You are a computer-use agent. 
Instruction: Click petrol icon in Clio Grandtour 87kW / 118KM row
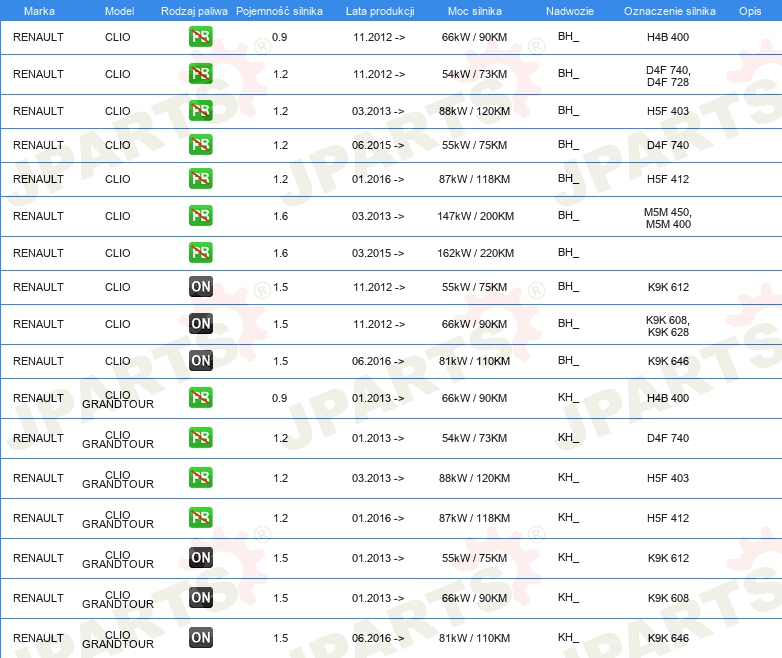(200, 517)
